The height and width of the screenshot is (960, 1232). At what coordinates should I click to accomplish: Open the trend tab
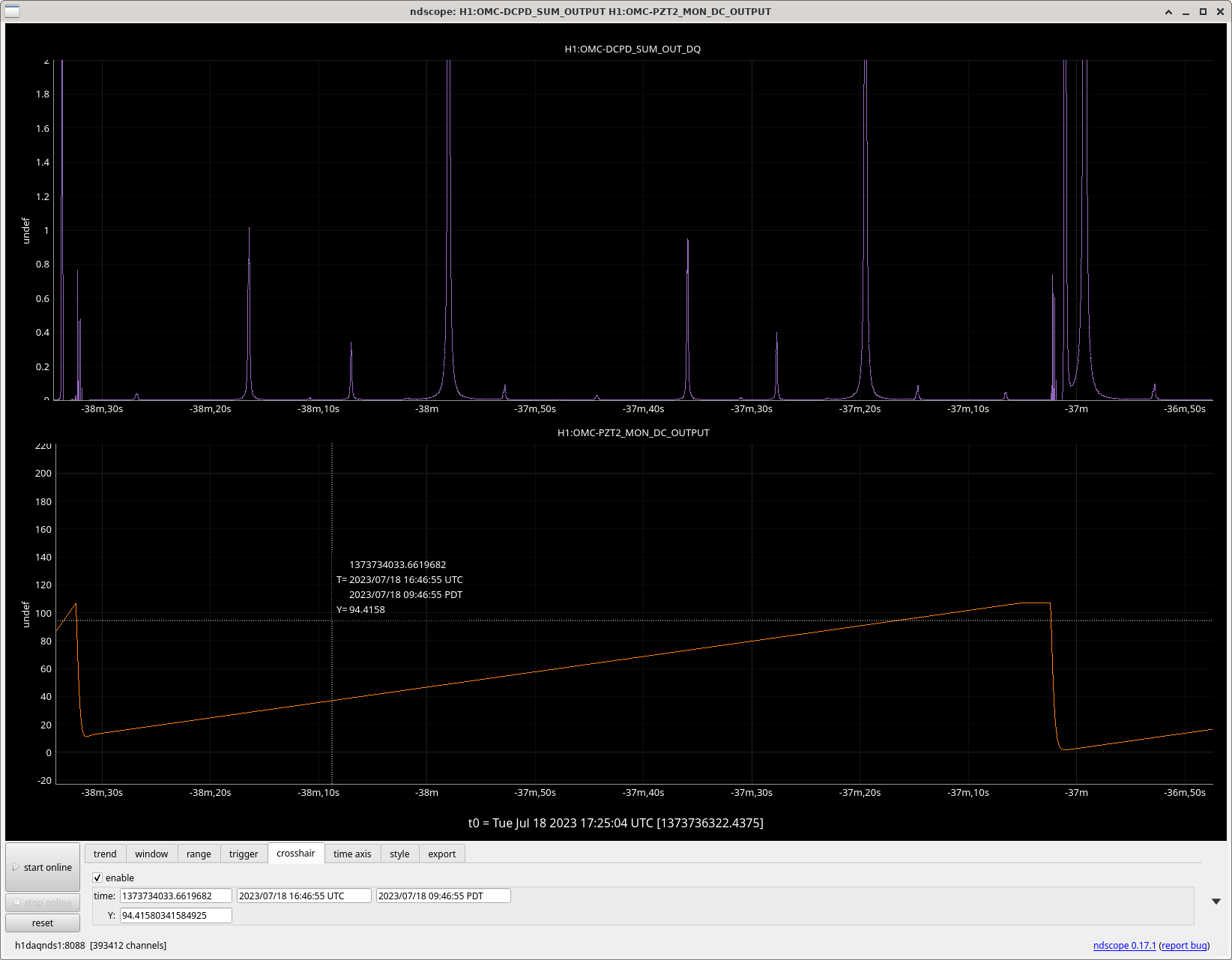click(105, 854)
